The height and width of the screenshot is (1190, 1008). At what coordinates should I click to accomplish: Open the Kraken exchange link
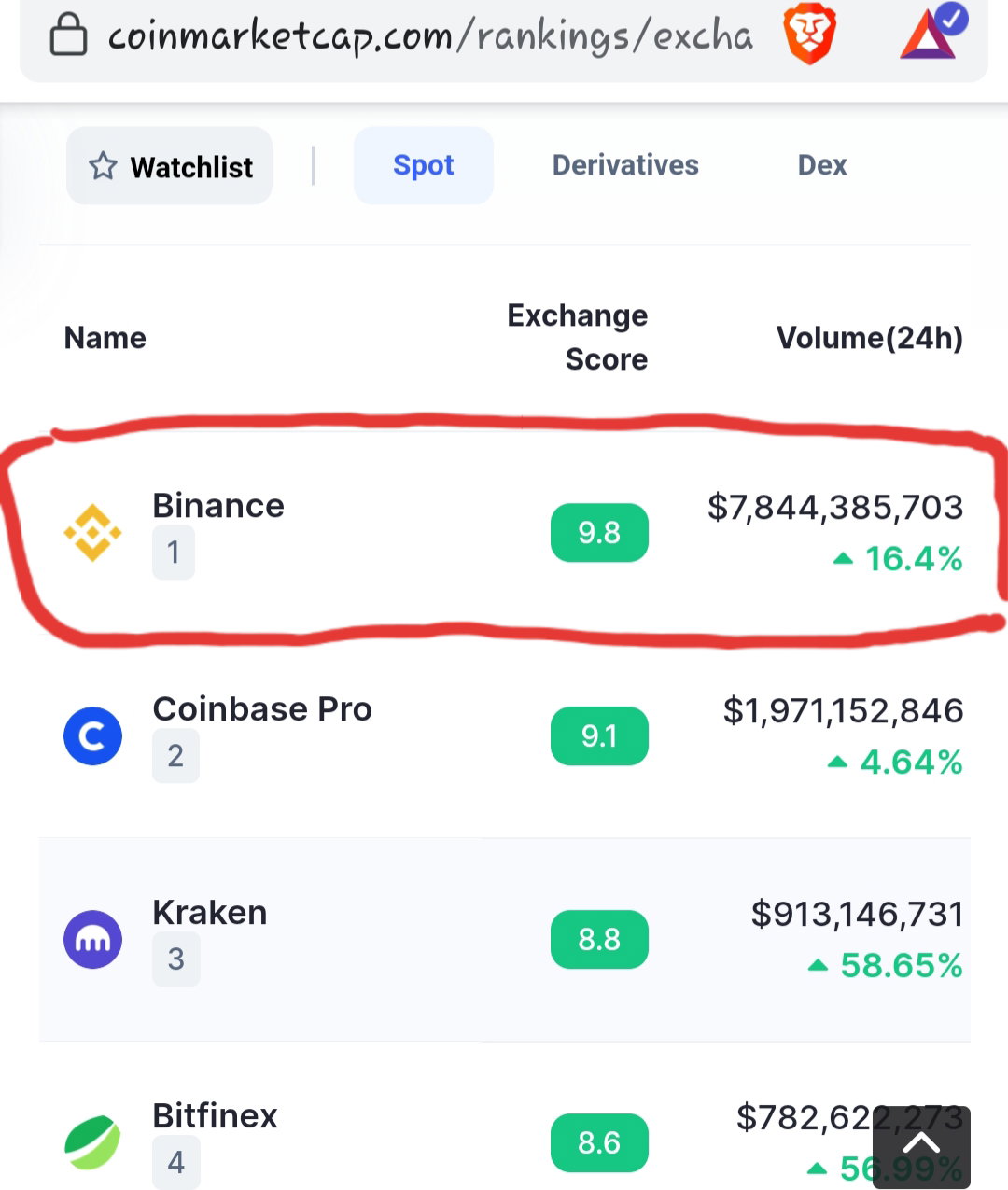tap(210, 912)
